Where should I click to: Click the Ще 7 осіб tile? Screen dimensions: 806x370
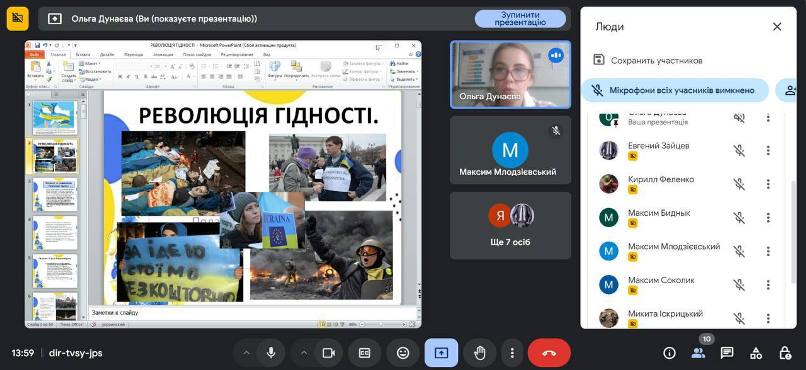pyautogui.click(x=510, y=226)
